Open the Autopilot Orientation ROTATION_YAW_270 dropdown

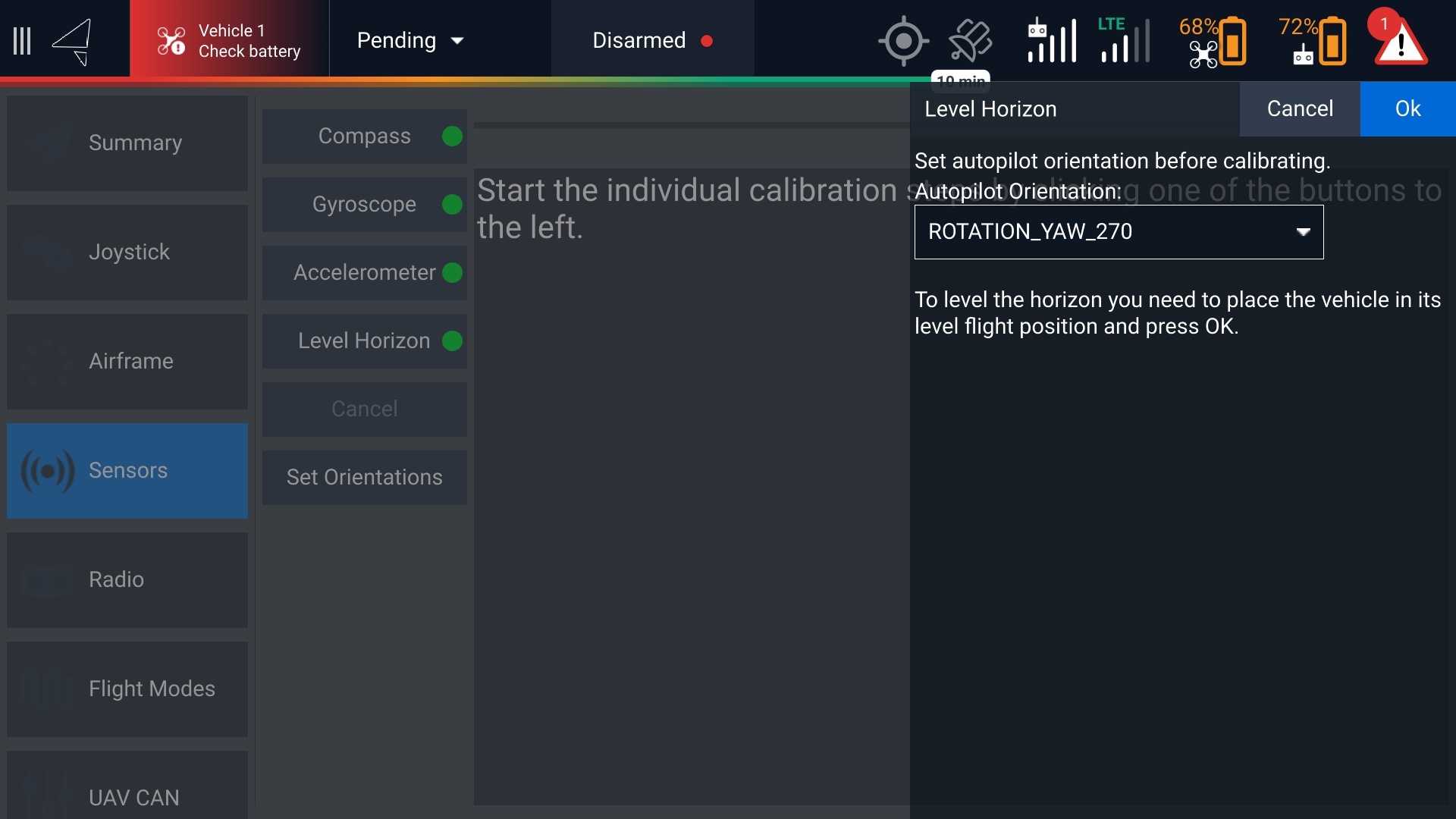point(1119,232)
